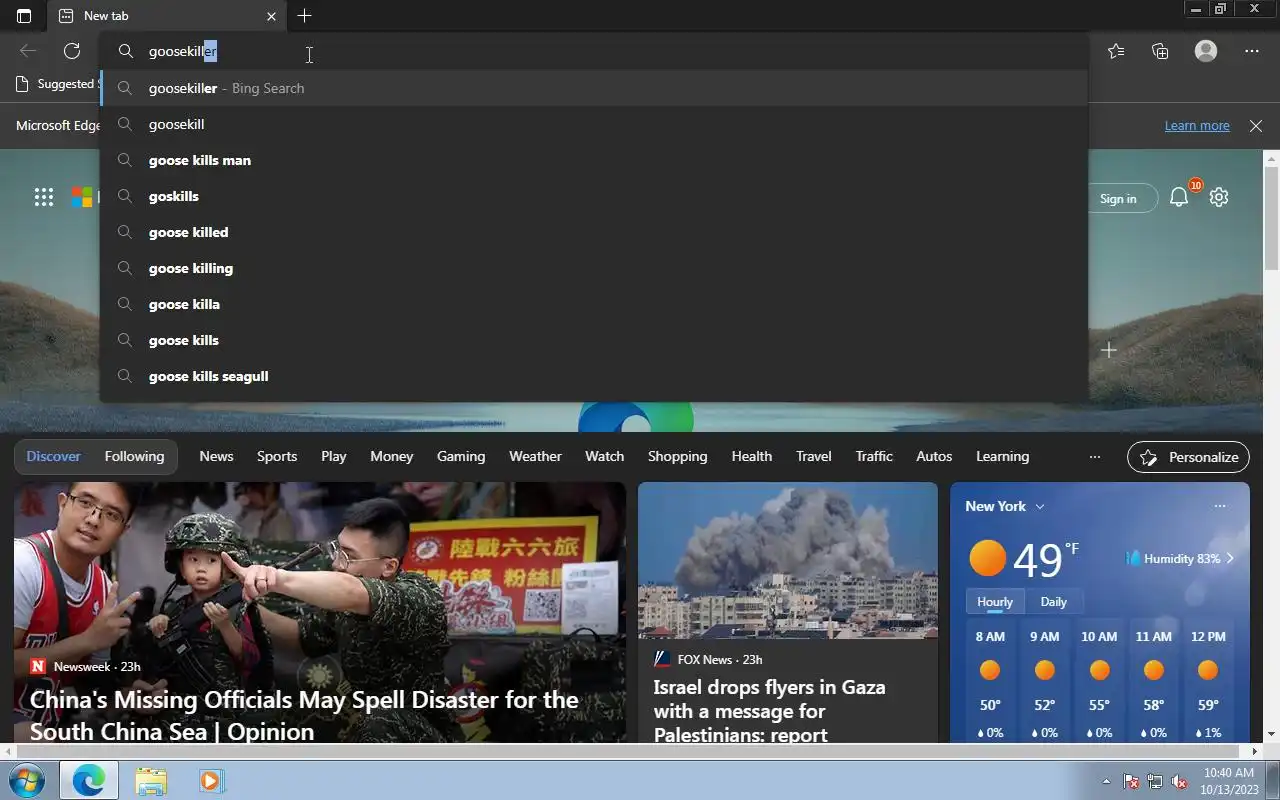Open the tab actions menu icon
Image resolution: width=1280 pixels, height=800 pixels.
[24, 16]
